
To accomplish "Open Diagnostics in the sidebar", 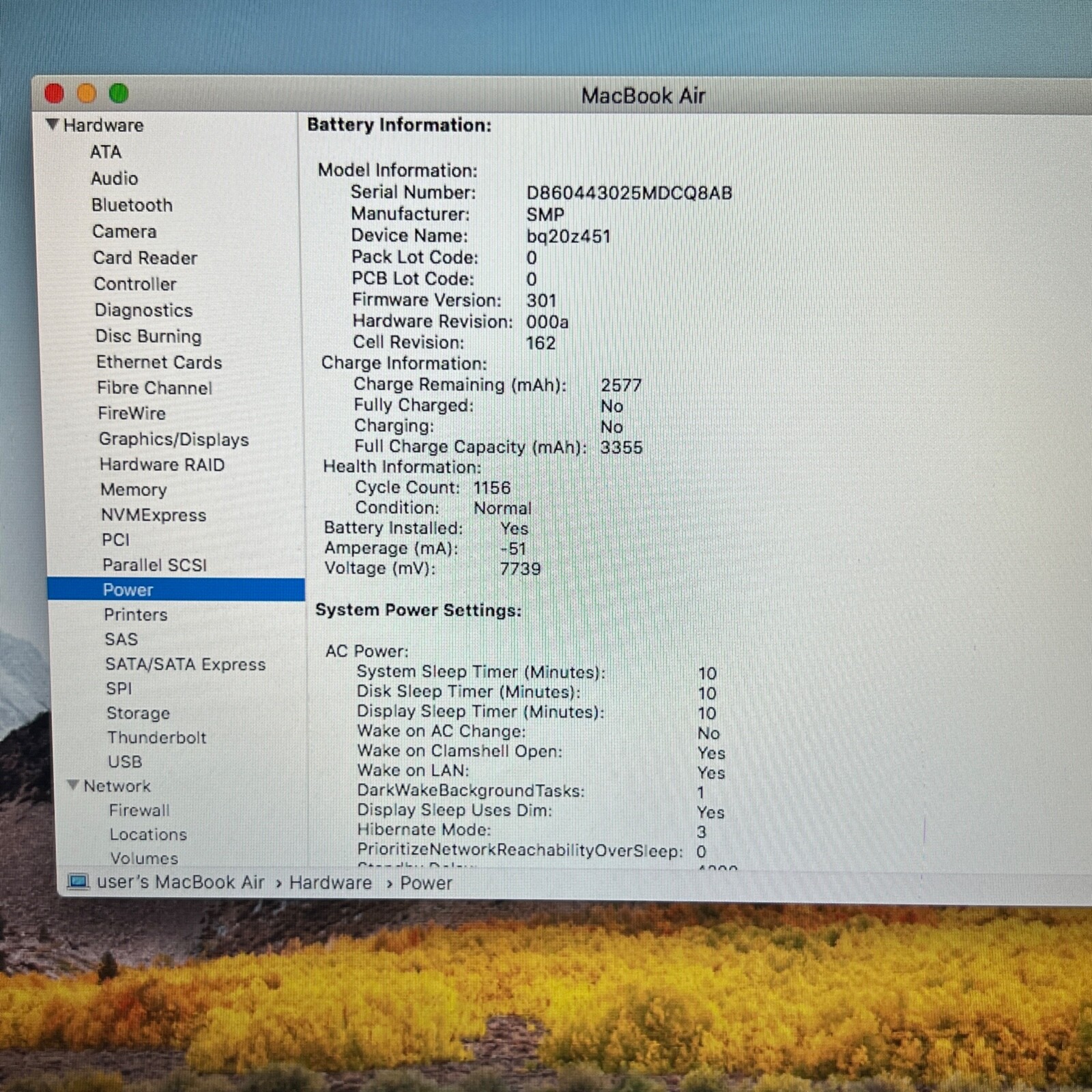I will point(143,310).
